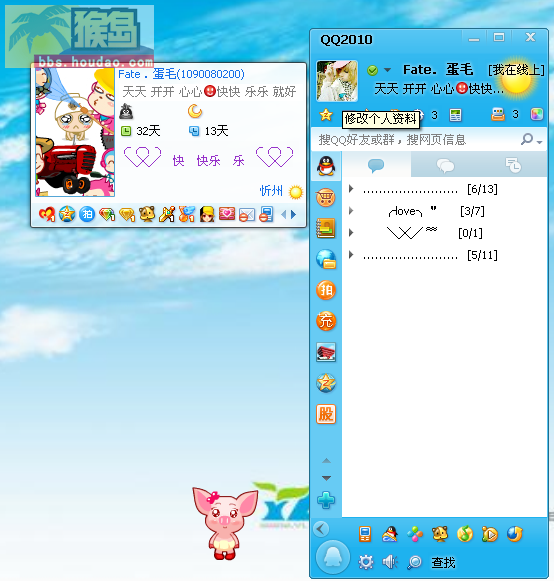
Task: Open the message box tray icon
Action: point(498,114)
